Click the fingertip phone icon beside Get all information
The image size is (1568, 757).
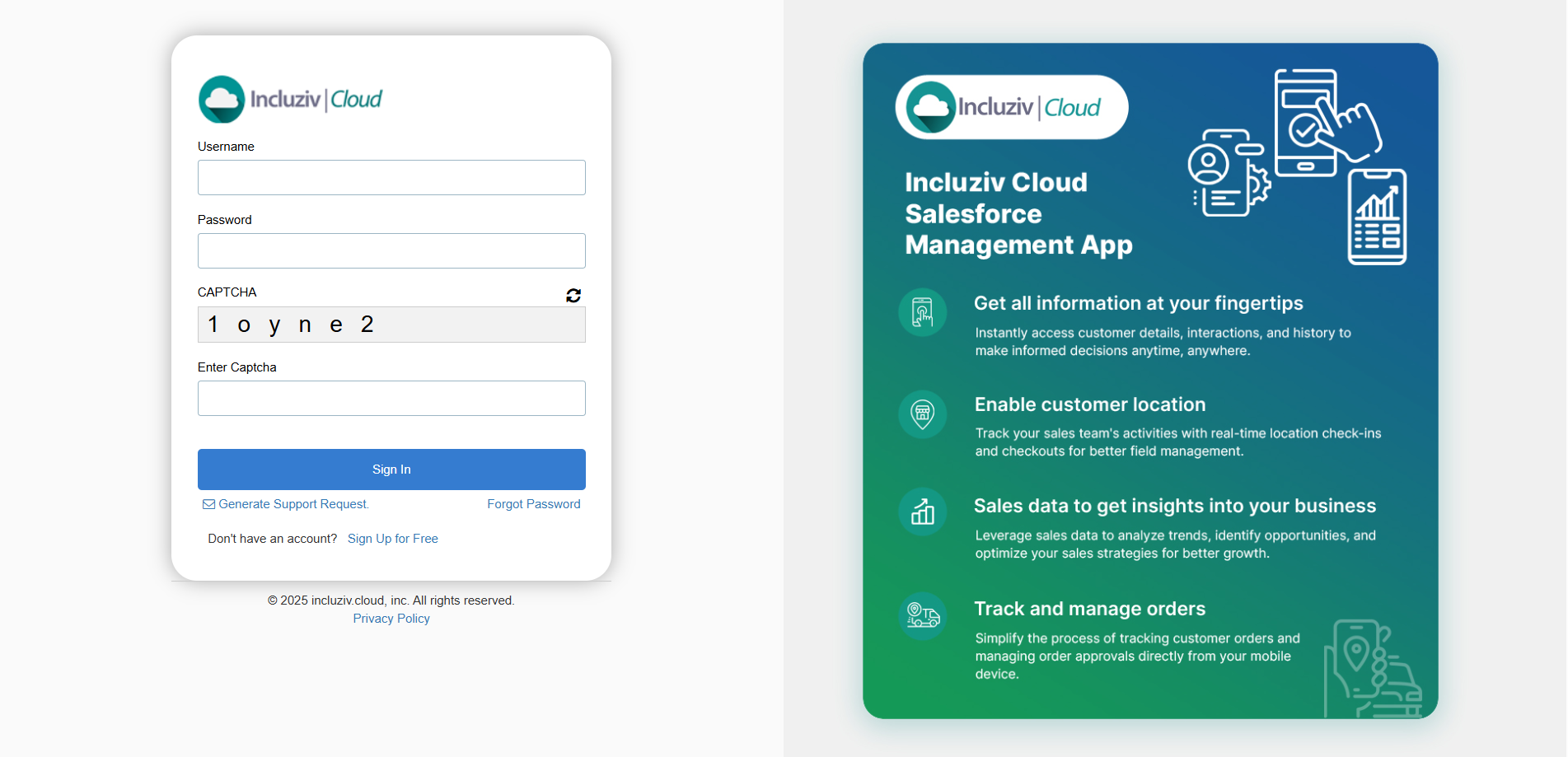point(922,313)
